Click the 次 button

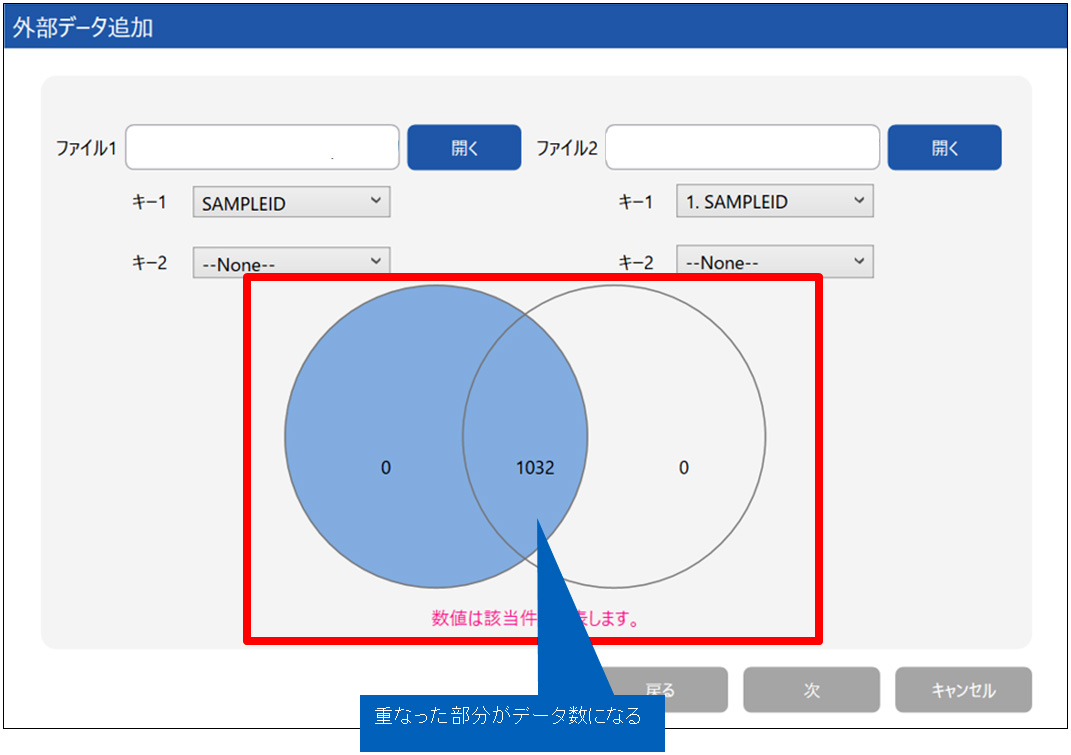(811, 690)
